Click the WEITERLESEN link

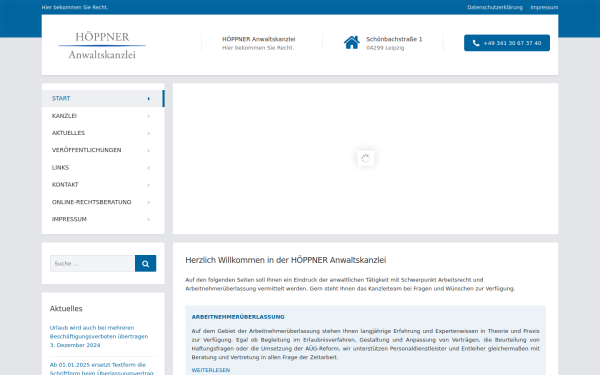point(210,370)
